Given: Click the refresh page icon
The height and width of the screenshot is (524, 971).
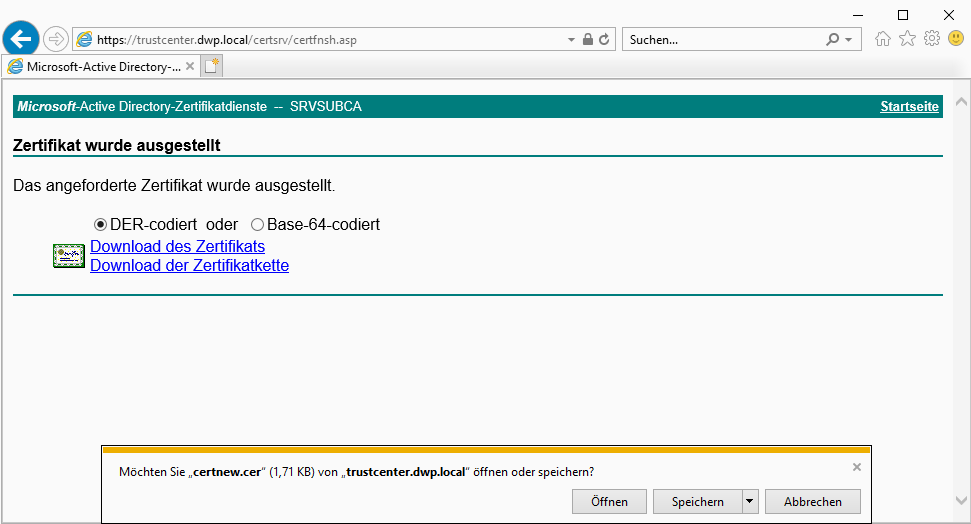Looking at the screenshot, I should 604,40.
